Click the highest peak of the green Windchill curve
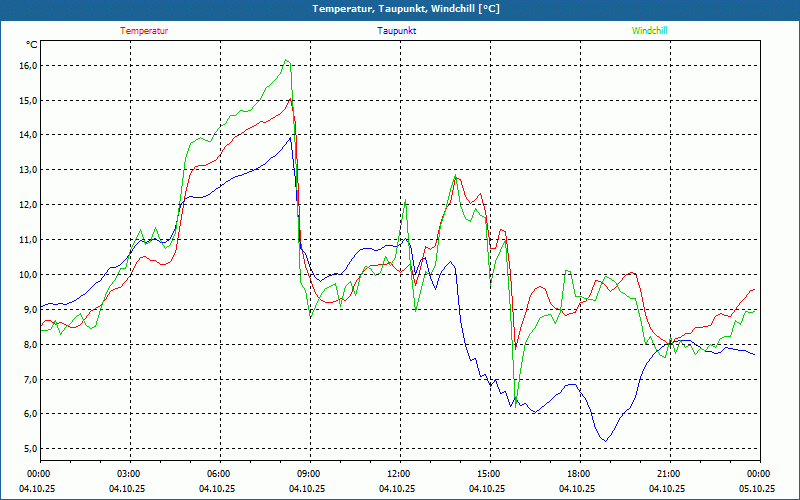 (287, 60)
